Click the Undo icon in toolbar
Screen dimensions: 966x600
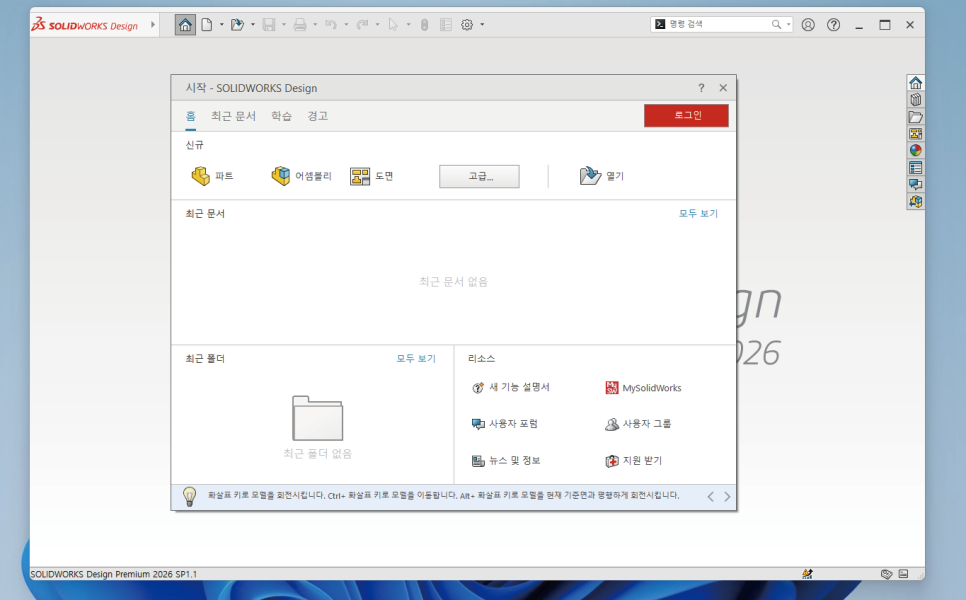331,25
